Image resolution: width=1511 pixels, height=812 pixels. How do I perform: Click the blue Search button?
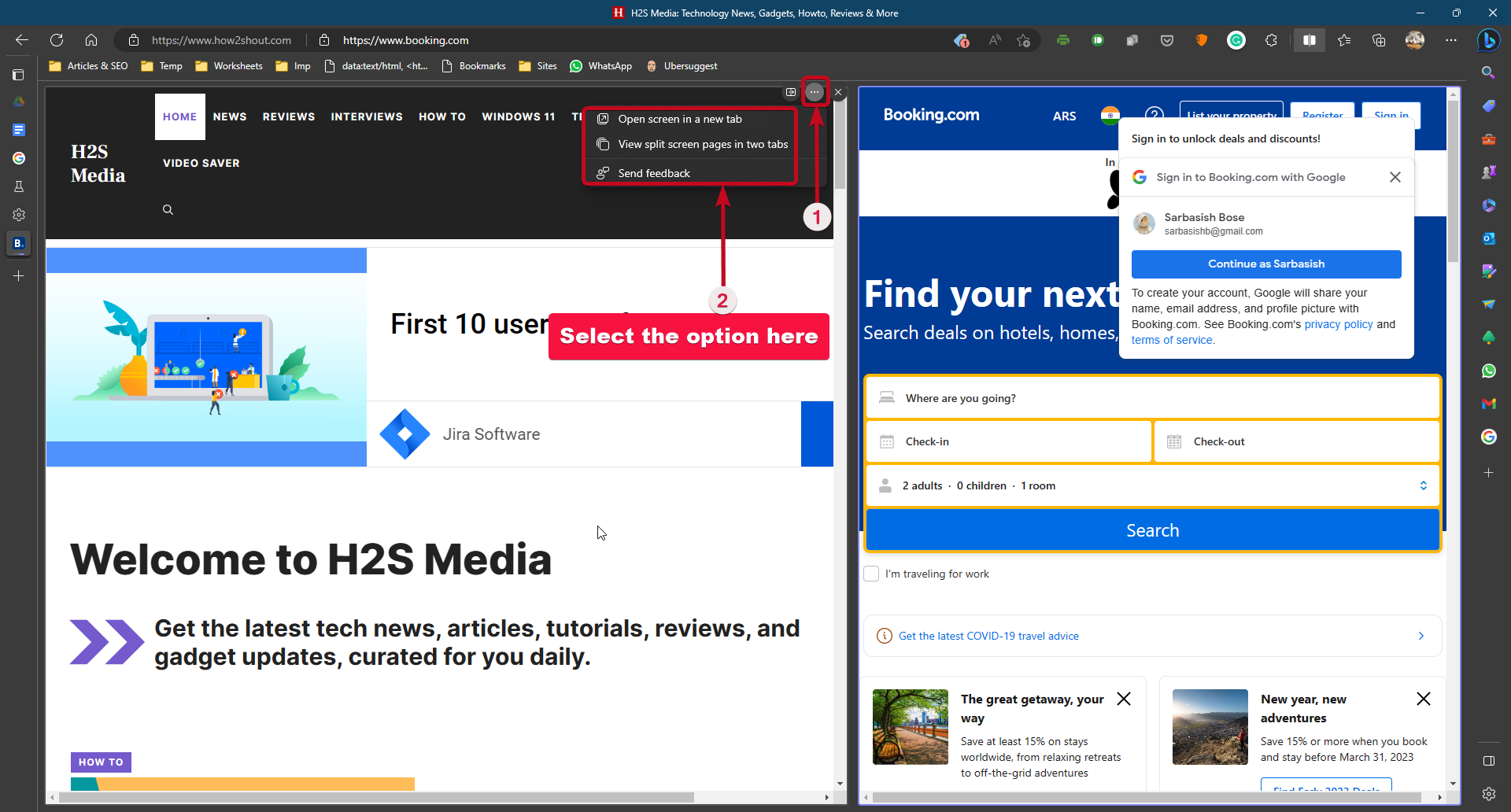coord(1153,530)
